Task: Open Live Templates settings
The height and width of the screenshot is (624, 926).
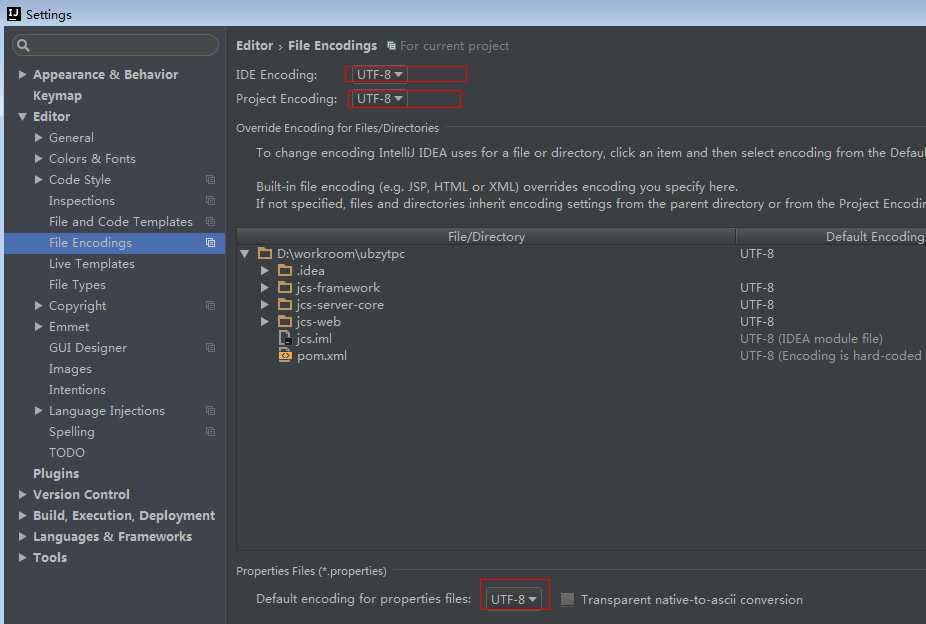Action: point(92,264)
